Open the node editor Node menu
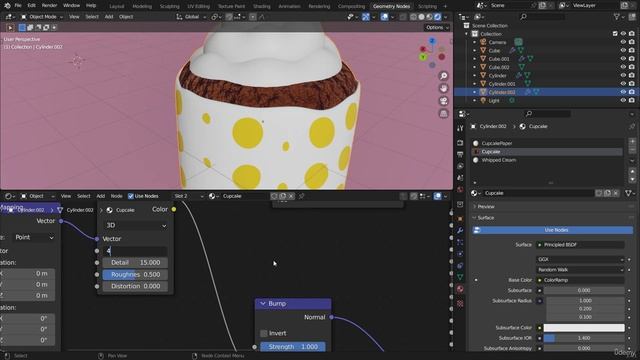Viewport: 640px width, 360px height. click(116, 196)
